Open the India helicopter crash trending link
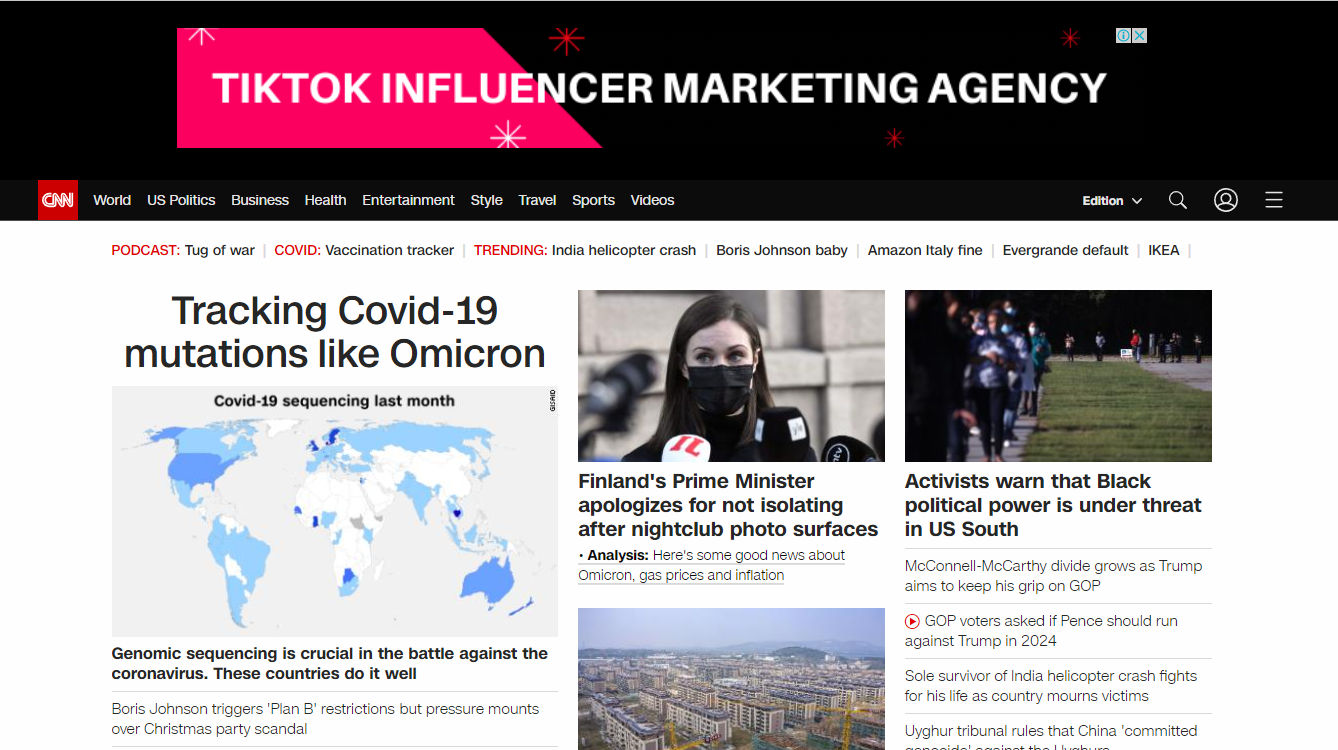 (624, 250)
